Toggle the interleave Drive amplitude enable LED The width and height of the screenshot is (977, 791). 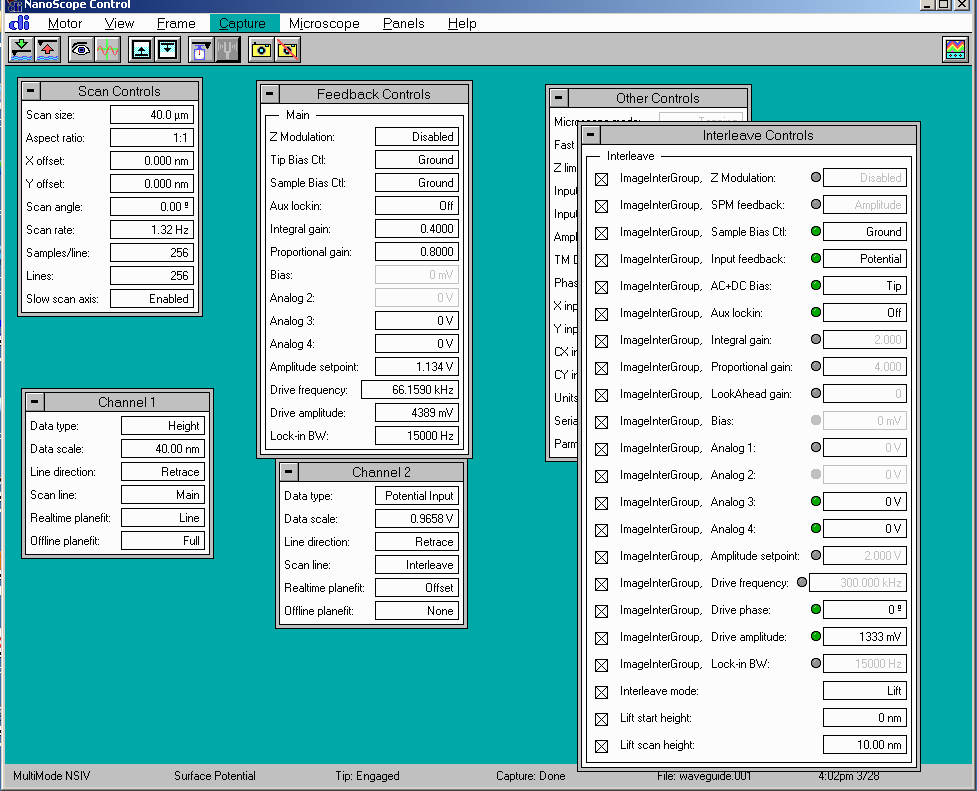816,636
